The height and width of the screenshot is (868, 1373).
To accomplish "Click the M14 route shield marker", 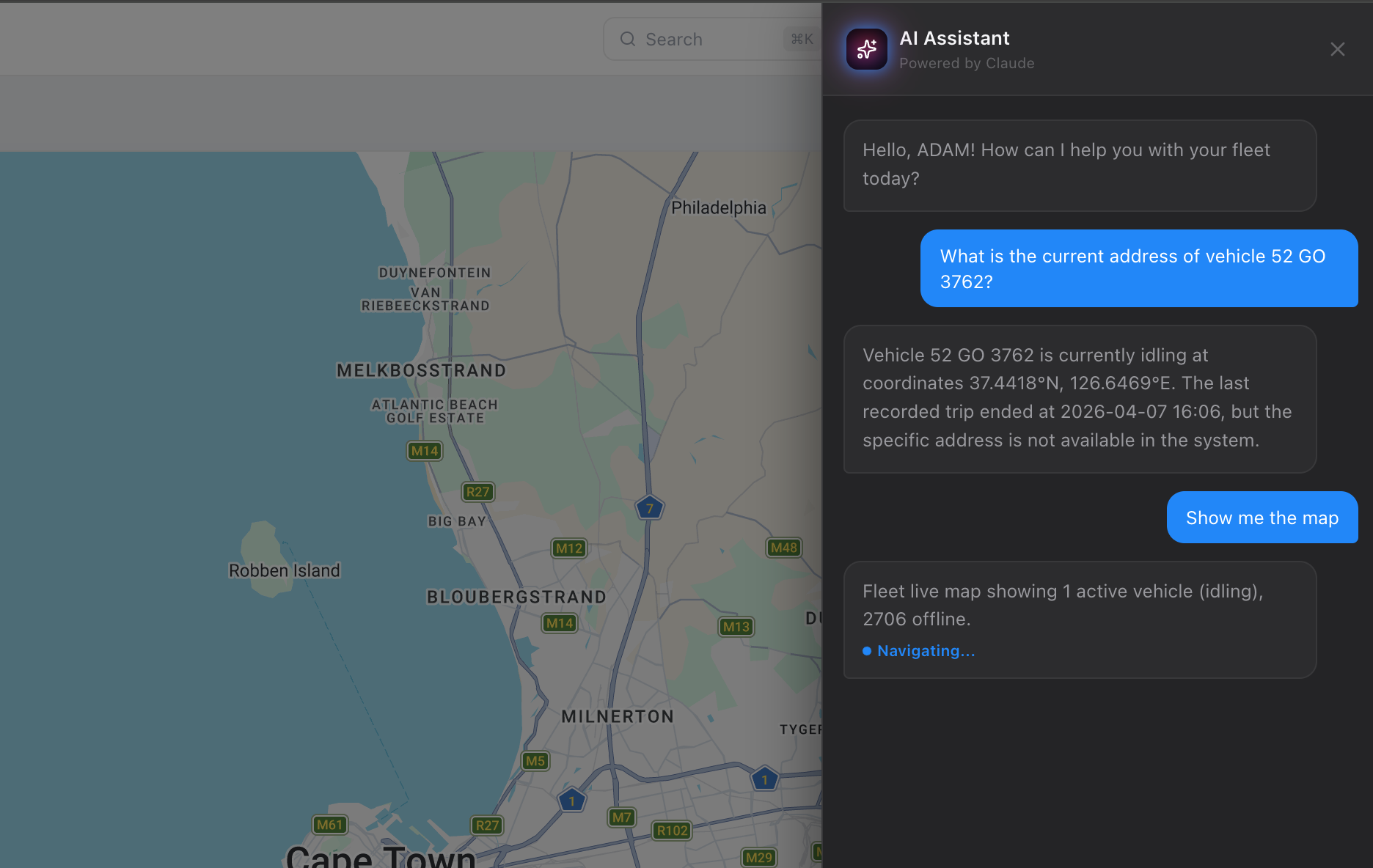I will coord(424,451).
